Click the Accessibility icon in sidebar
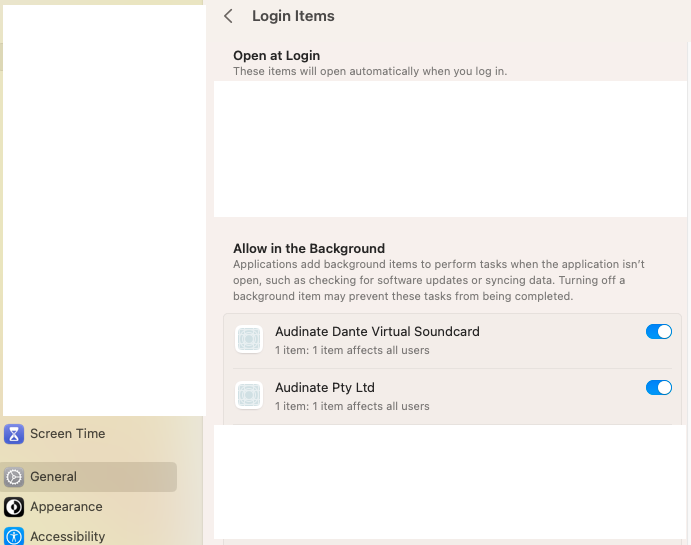Viewport: 691px width, 545px height. (x=14, y=537)
